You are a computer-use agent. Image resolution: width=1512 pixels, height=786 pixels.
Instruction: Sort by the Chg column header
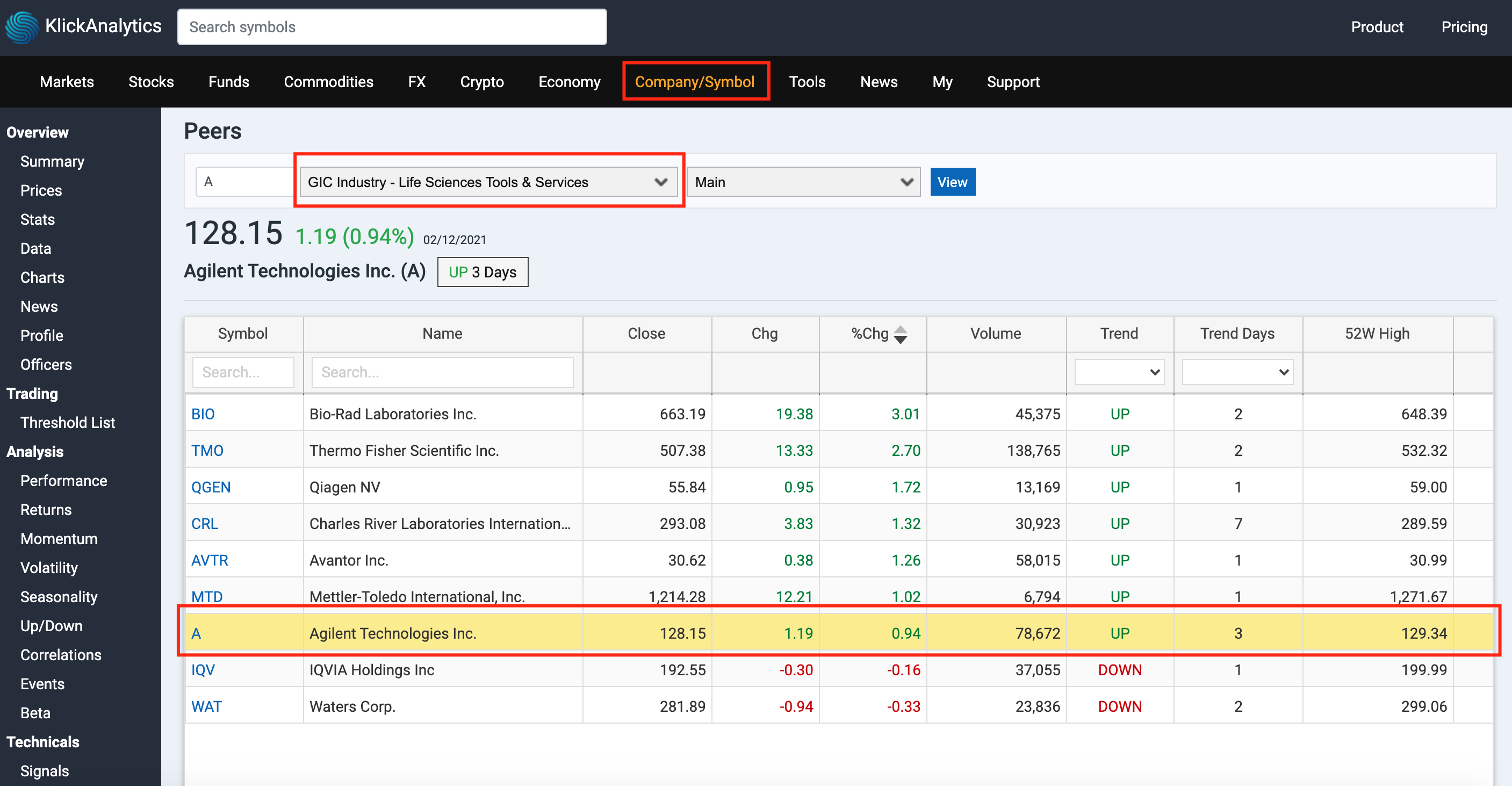click(x=764, y=334)
